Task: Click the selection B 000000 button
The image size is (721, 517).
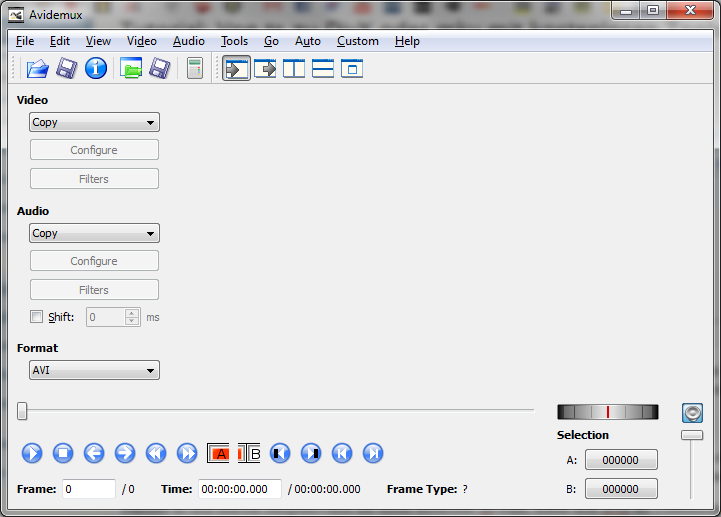Action: (x=621, y=489)
